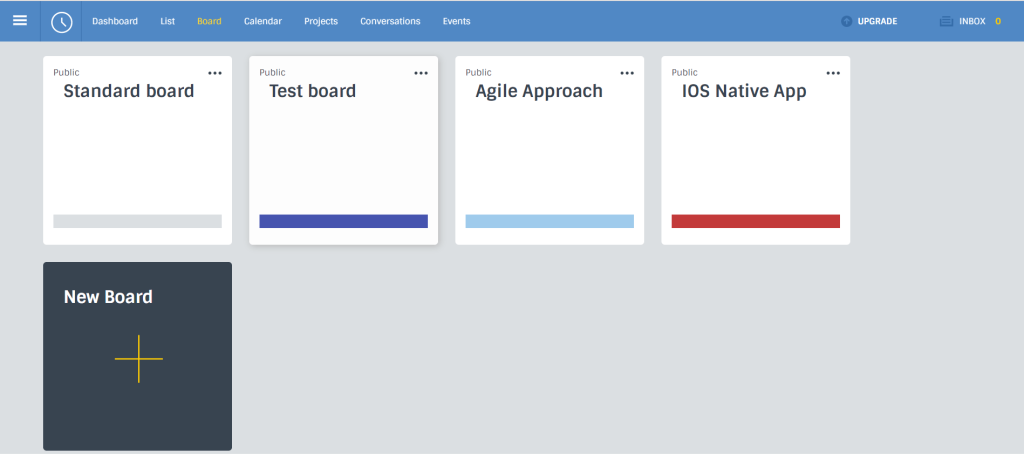Go to the Dashboard tab
Screen dimensions: 1024x455
pos(115,21)
